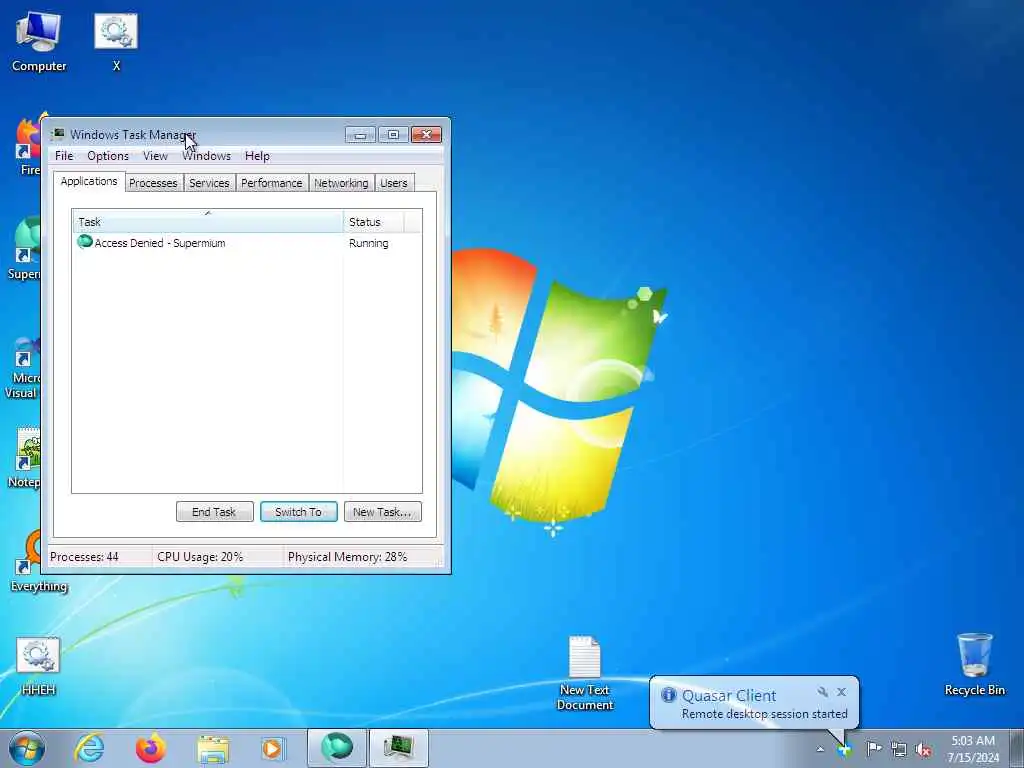Close the Windows Task Manager window
The width and height of the screenshot is (1024, 768).
[426, 135]
